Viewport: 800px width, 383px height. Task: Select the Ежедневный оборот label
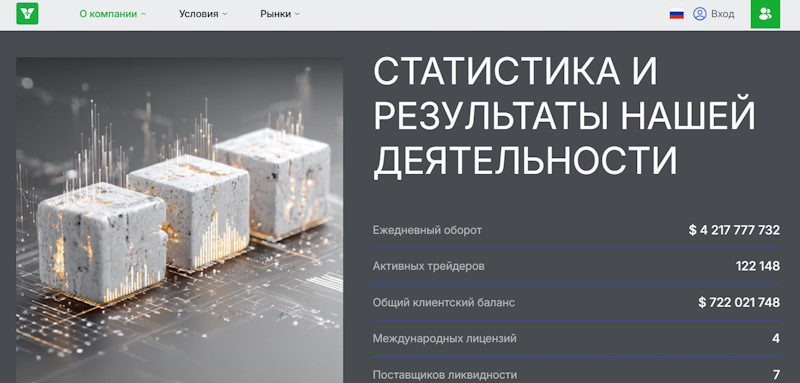click(427, 230)
